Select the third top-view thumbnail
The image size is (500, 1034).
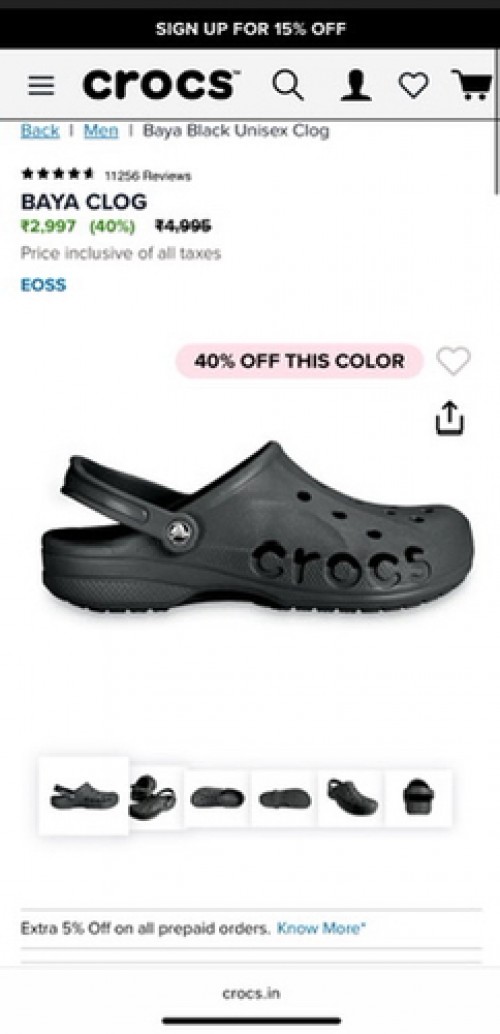[x=217, y=798]
